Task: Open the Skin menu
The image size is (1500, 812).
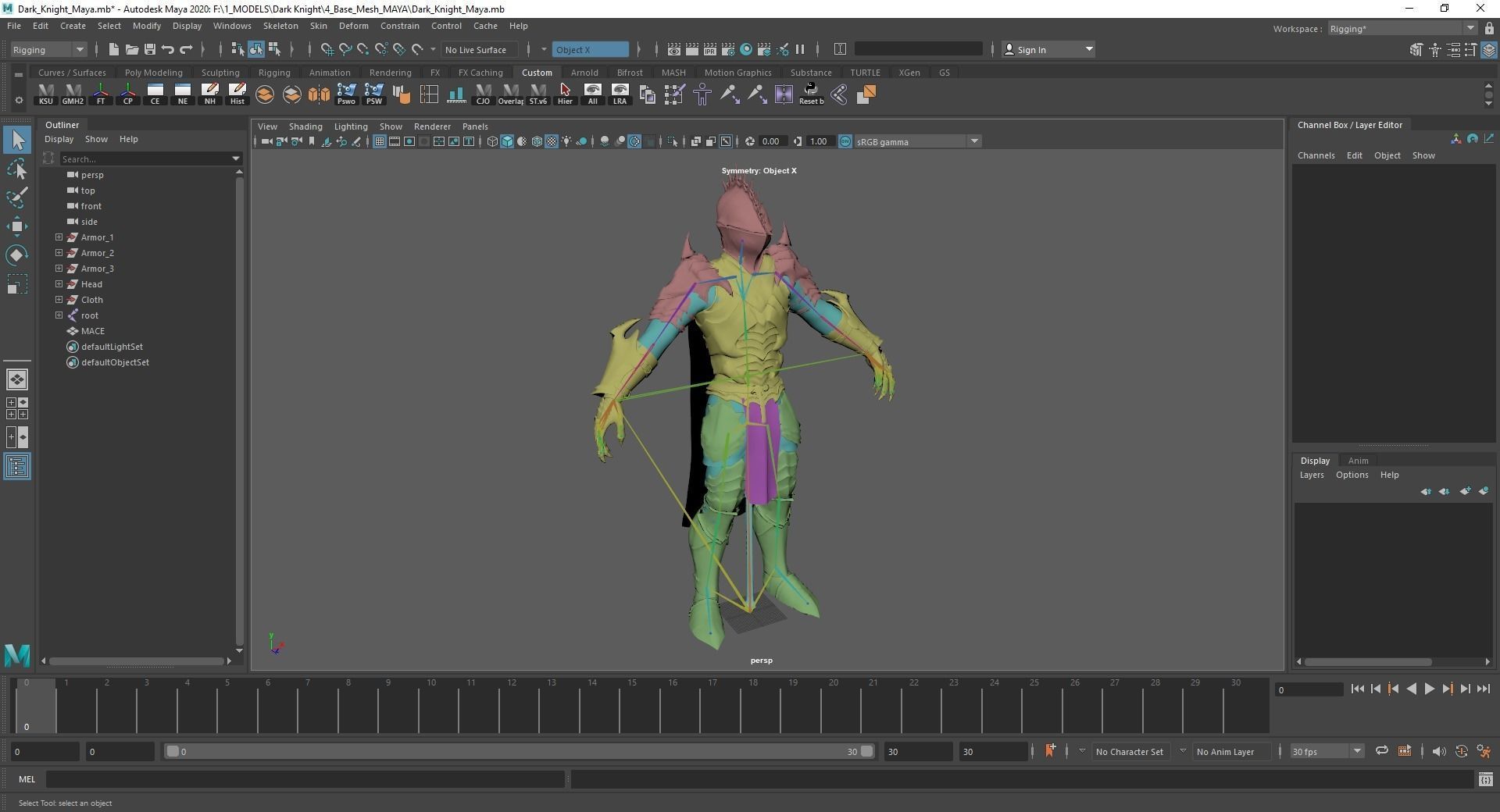Action: coord(319,26)
